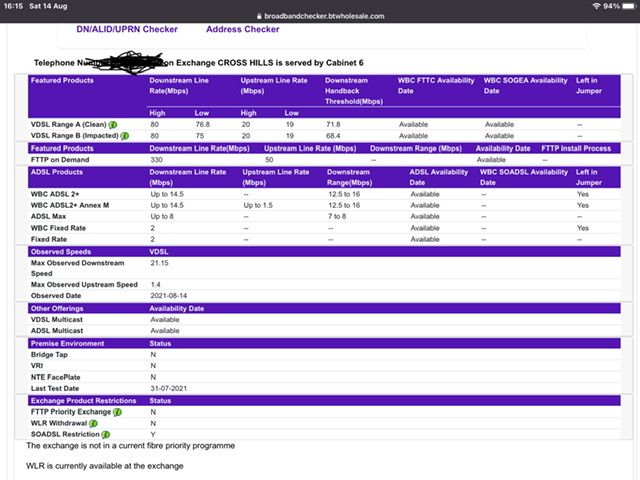Click info icon beside VDSL Range B (Impacted)
The image size is (640, 480).
click(126, 135)
